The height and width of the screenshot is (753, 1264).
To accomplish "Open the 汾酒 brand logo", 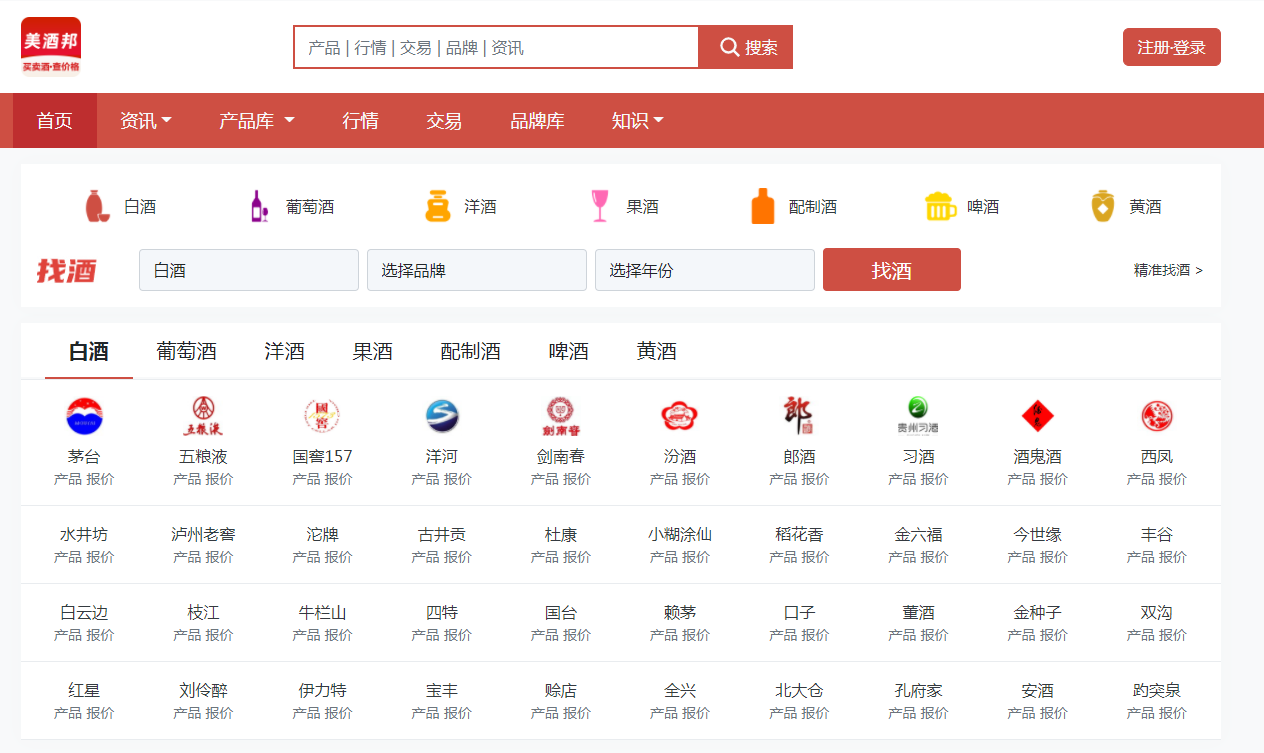I will tap(679, 416).
